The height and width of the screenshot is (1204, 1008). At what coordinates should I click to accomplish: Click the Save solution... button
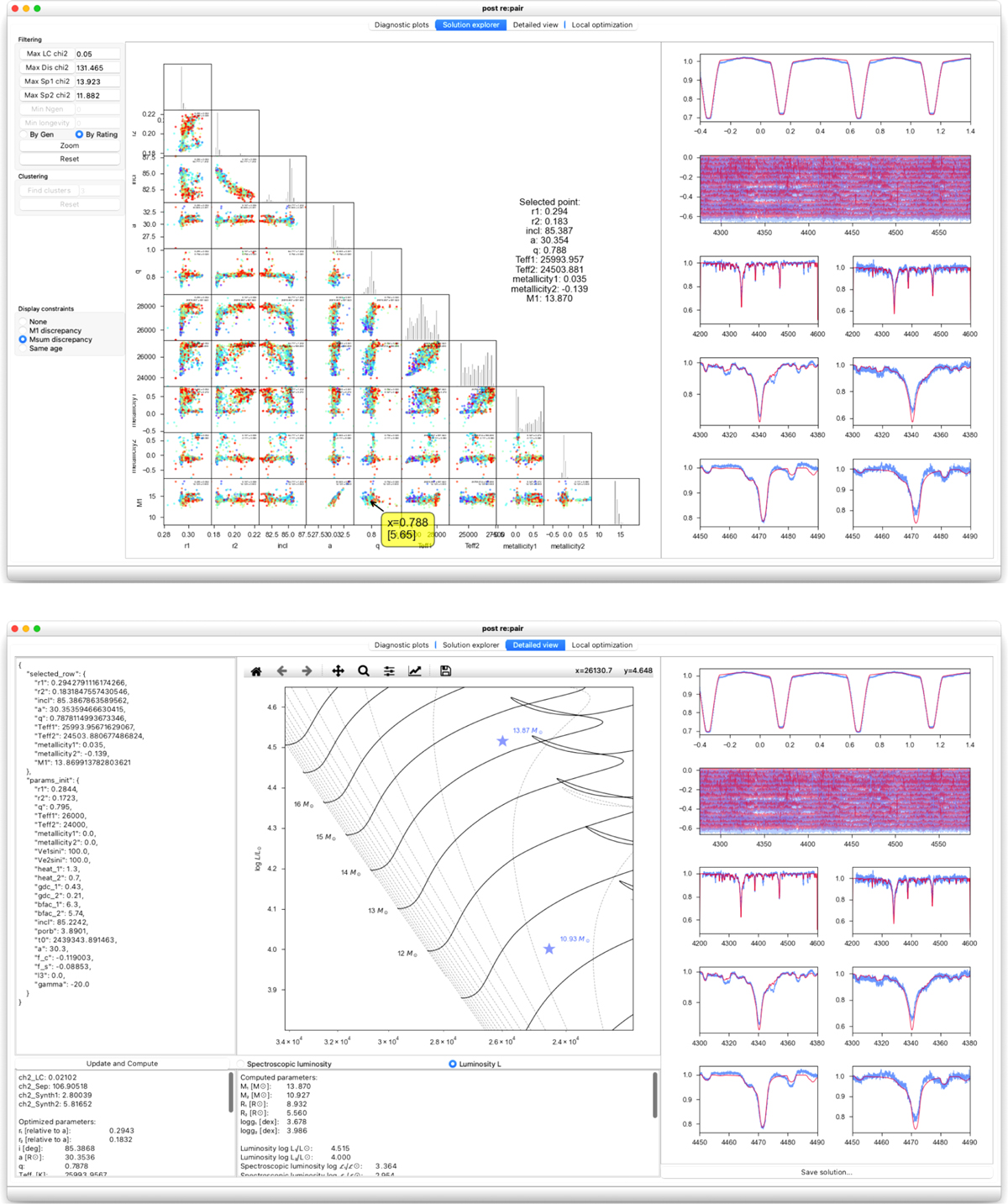826,1172
